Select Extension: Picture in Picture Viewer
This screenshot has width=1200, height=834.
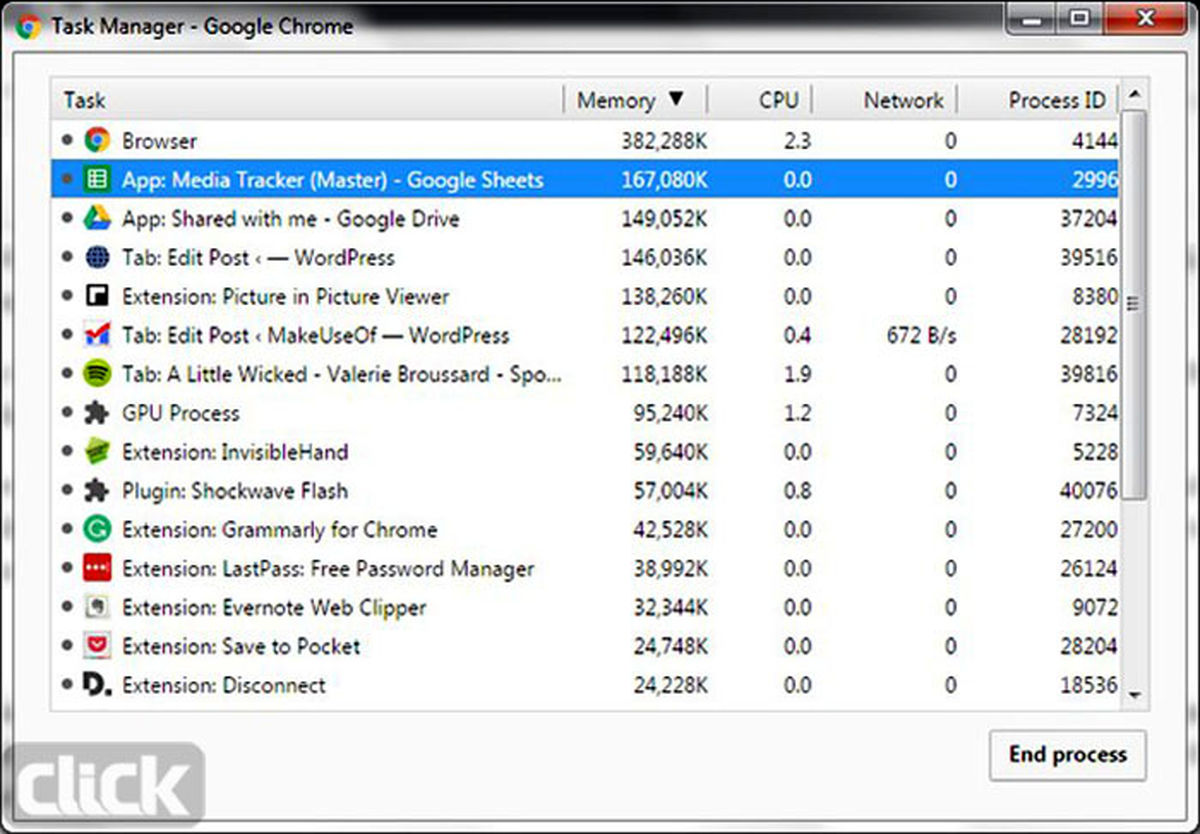click(x=585, y=297)
